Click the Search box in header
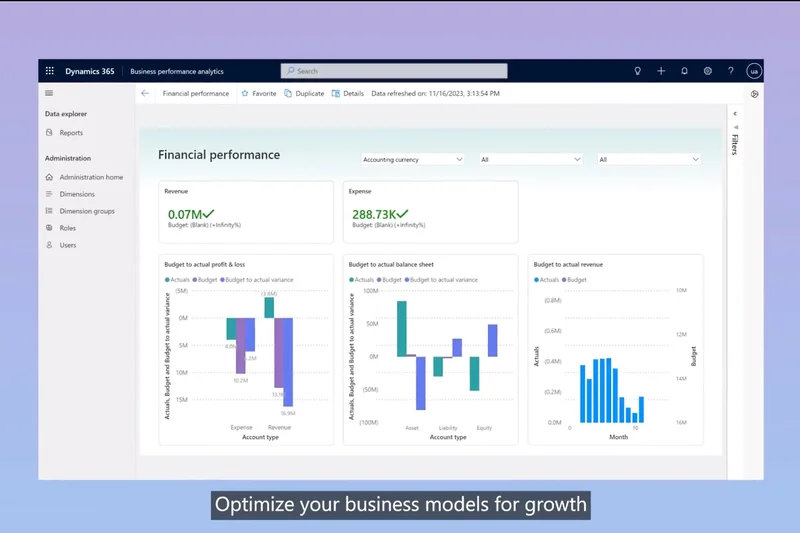The height and width of the screenshot is (533, 800). (394, 71)
